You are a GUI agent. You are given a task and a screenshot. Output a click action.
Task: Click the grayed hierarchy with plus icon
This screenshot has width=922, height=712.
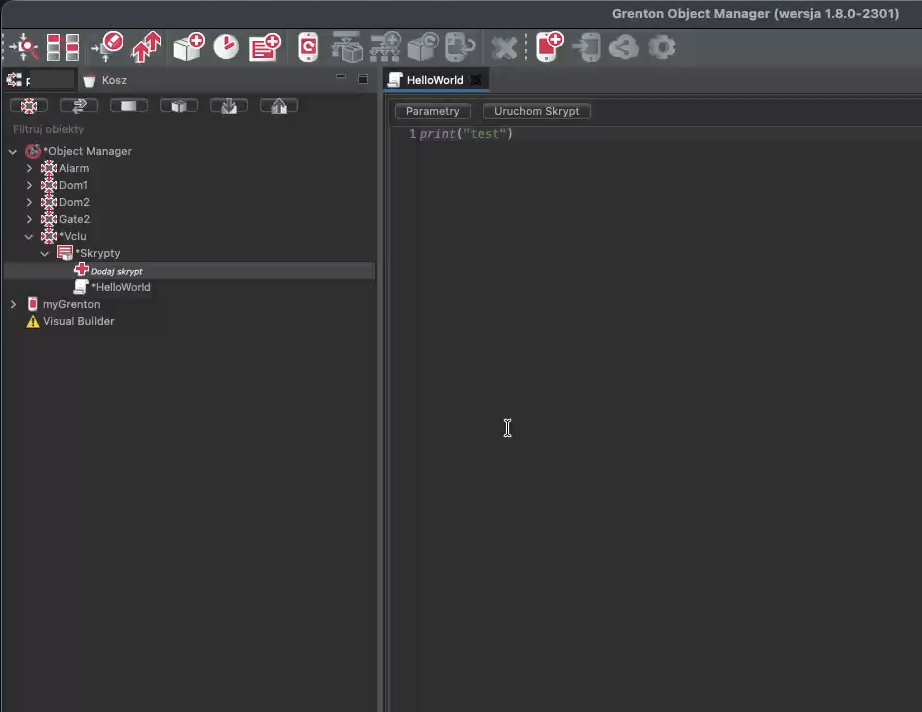[385, 47]
